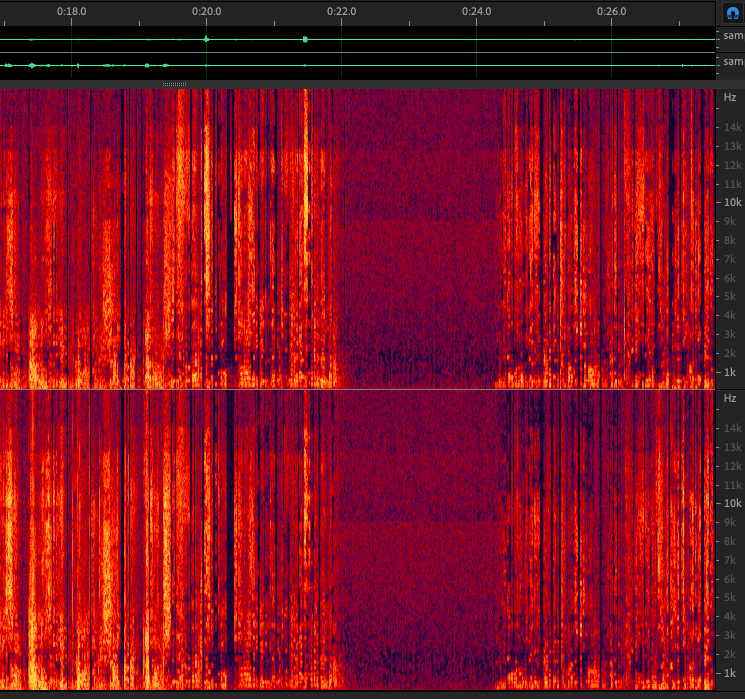
Task: Click the lower waveform channel's 'sam' scale label
Action: tap(732, 62)
